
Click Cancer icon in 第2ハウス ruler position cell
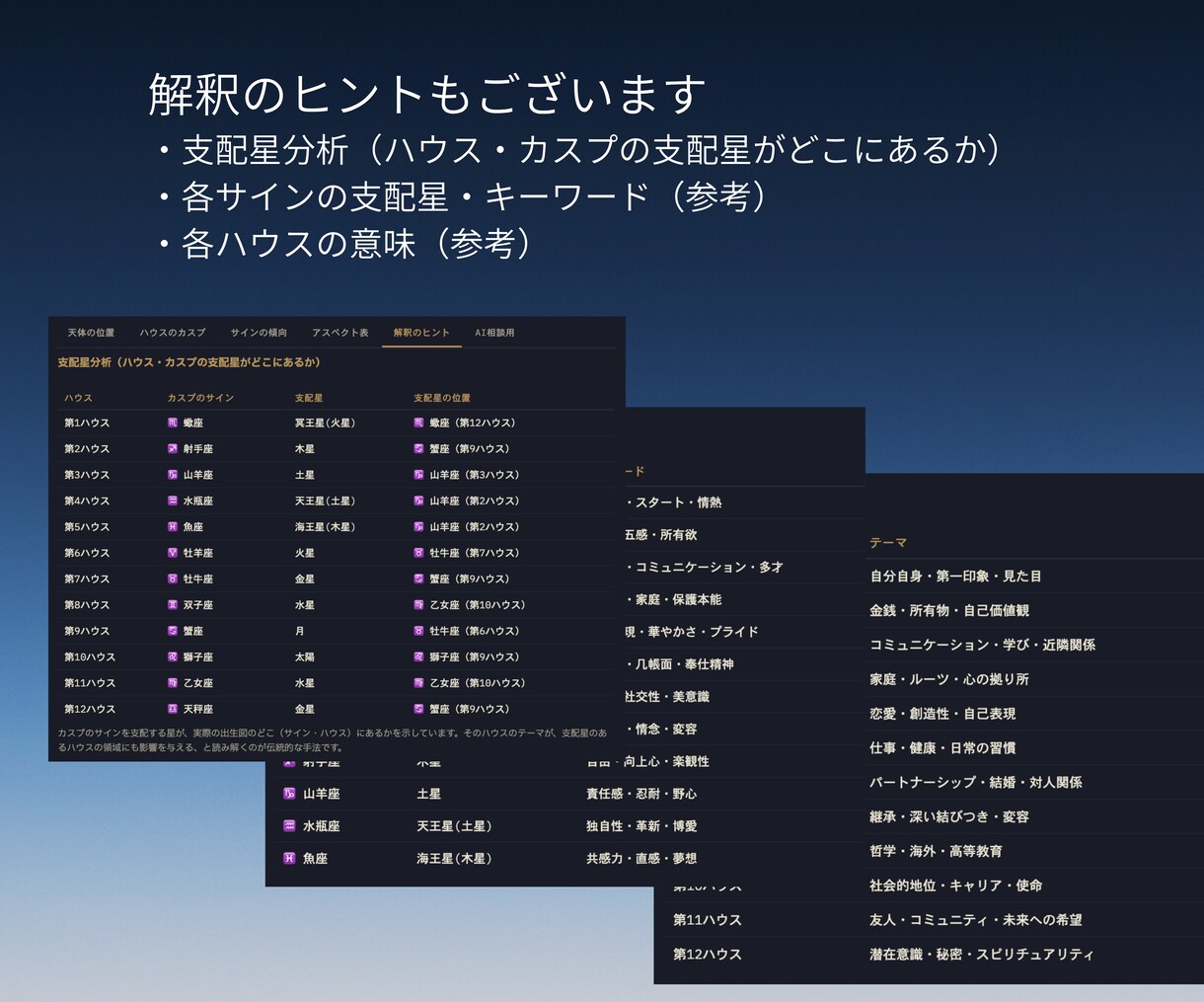coord(419,449)
